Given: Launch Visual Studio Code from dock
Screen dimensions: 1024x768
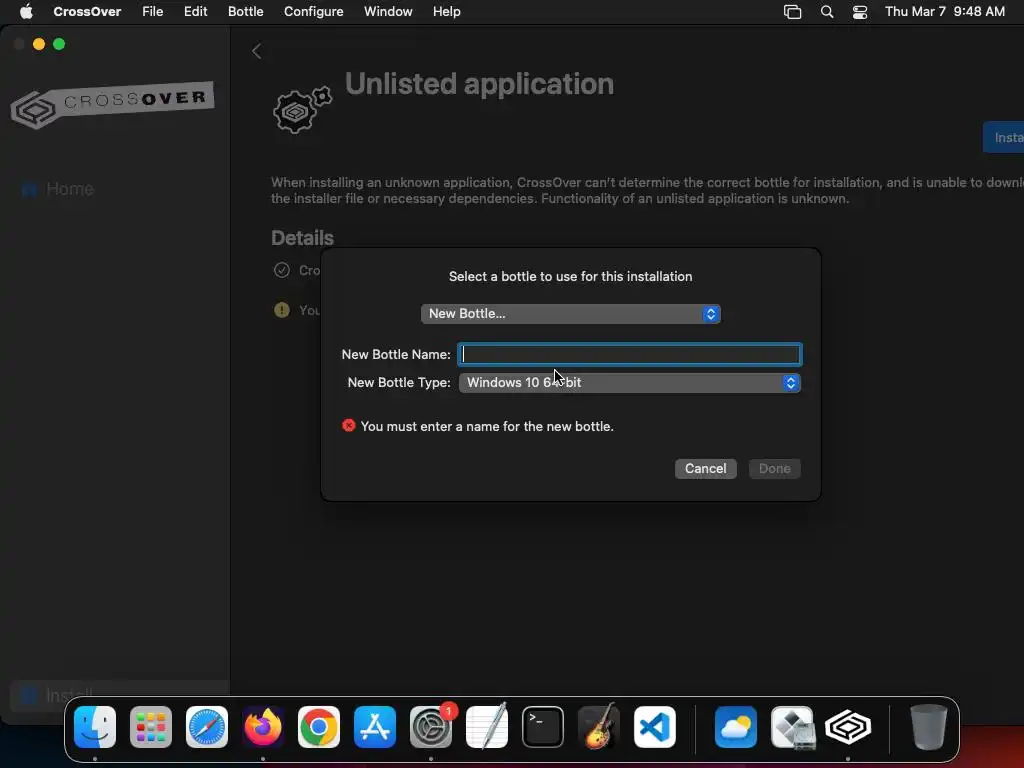Looking at the screenshot, I should pyautogui.click(x=654, y=727).
